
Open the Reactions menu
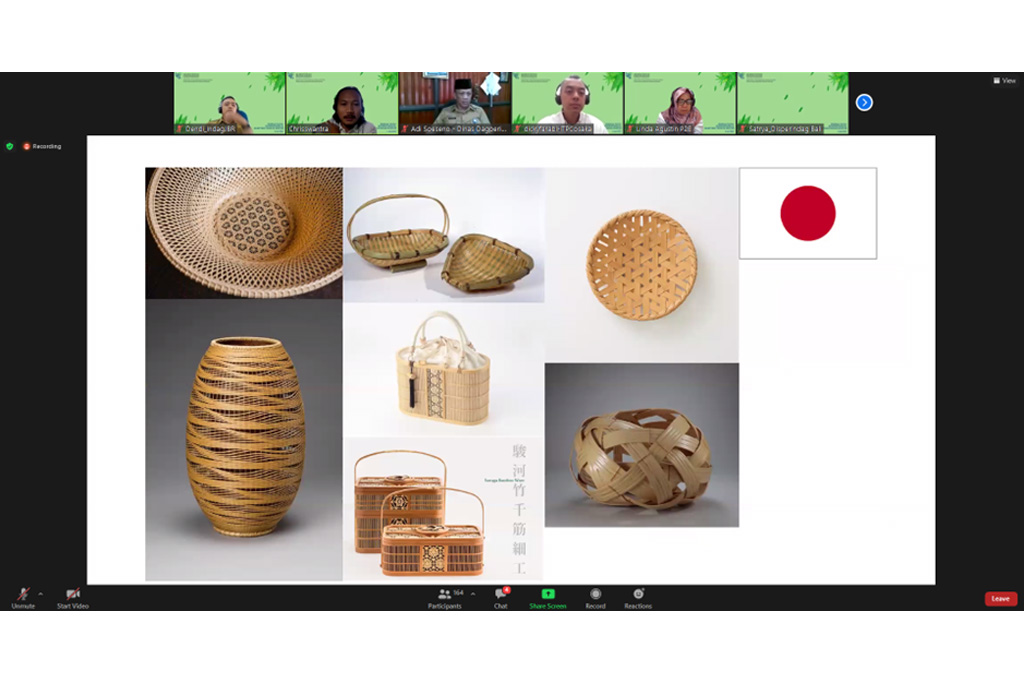[638, 597]
